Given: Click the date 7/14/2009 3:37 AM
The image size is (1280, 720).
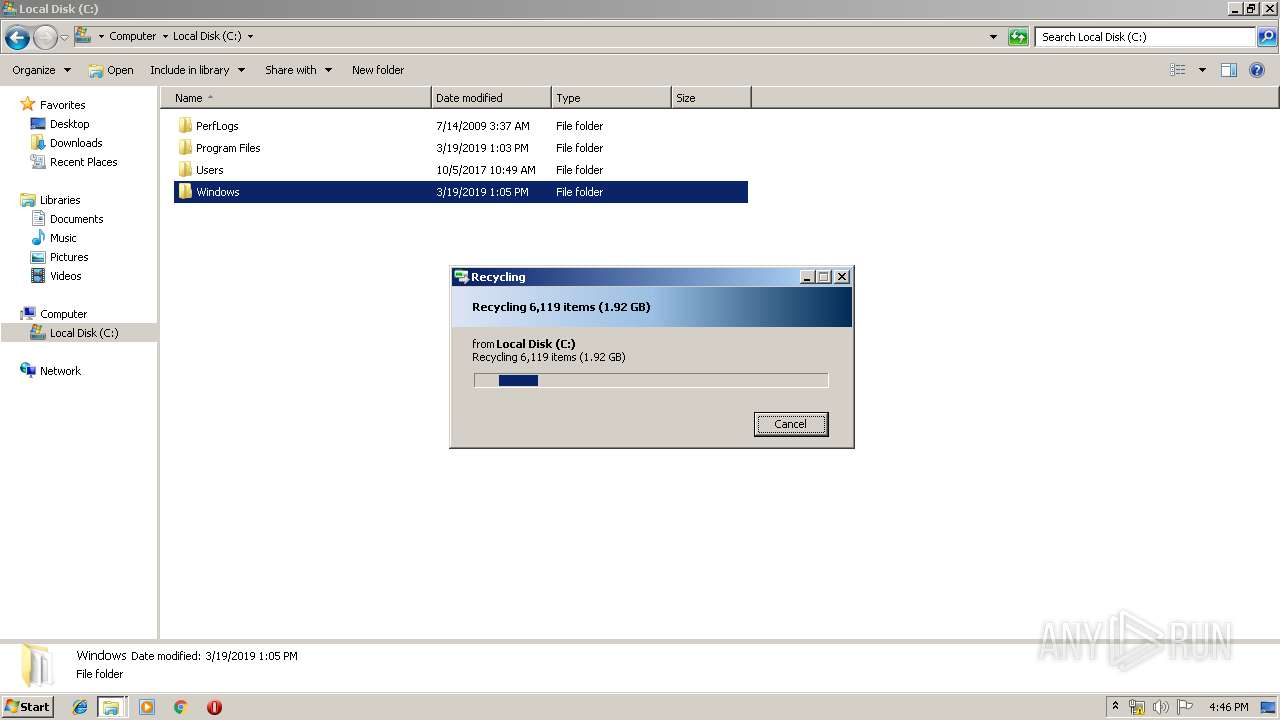Looking at the screenshot, I should [483, 126].
